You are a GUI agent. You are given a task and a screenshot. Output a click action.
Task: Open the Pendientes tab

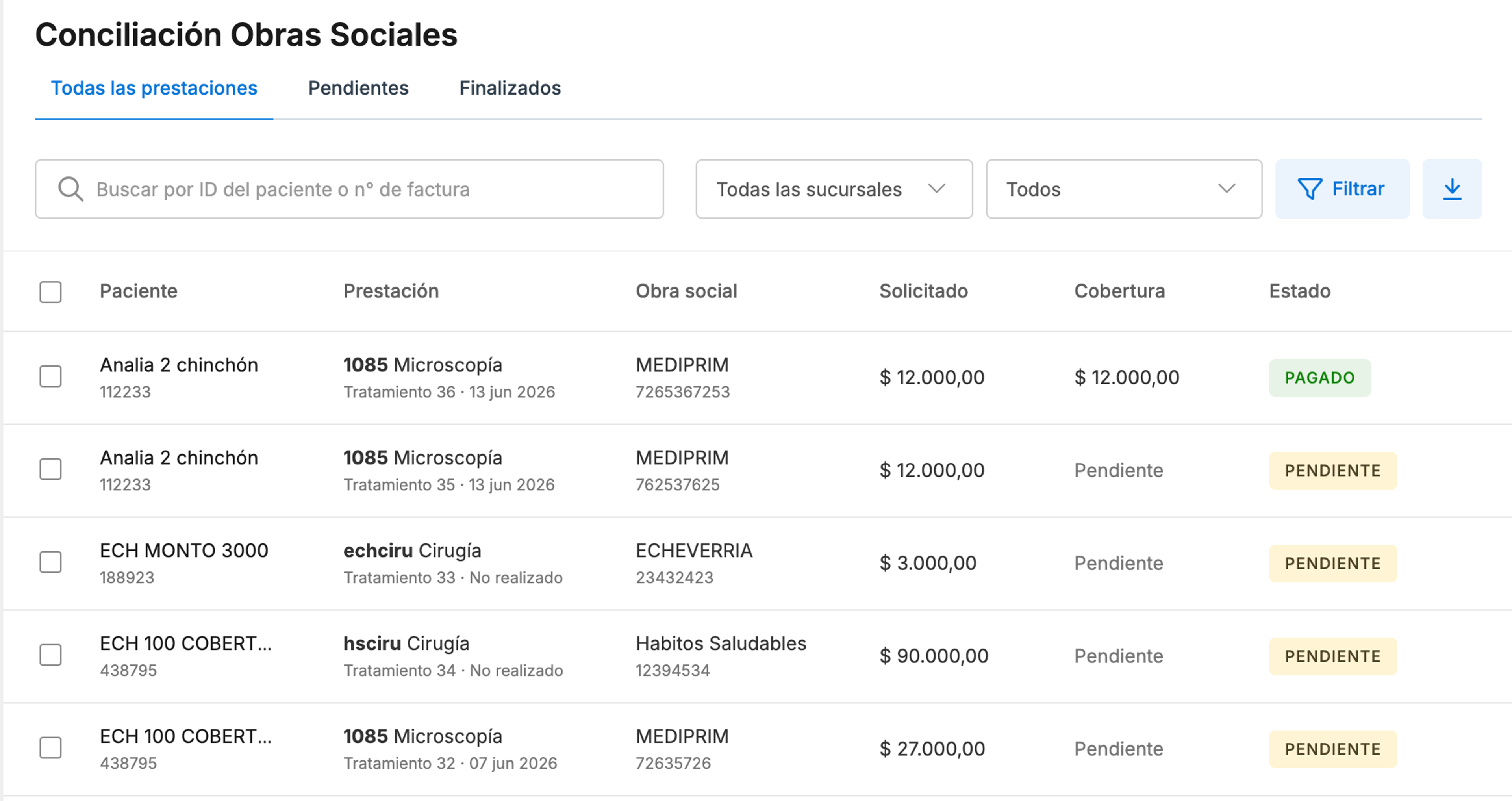358,88
